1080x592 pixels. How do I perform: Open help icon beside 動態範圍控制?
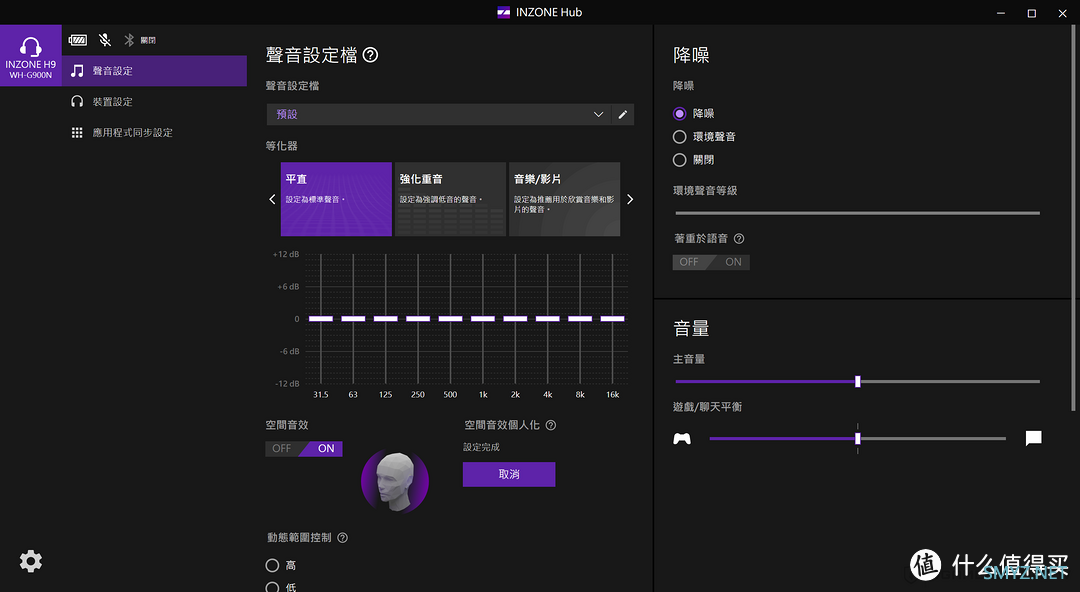(x=342, y=538)
